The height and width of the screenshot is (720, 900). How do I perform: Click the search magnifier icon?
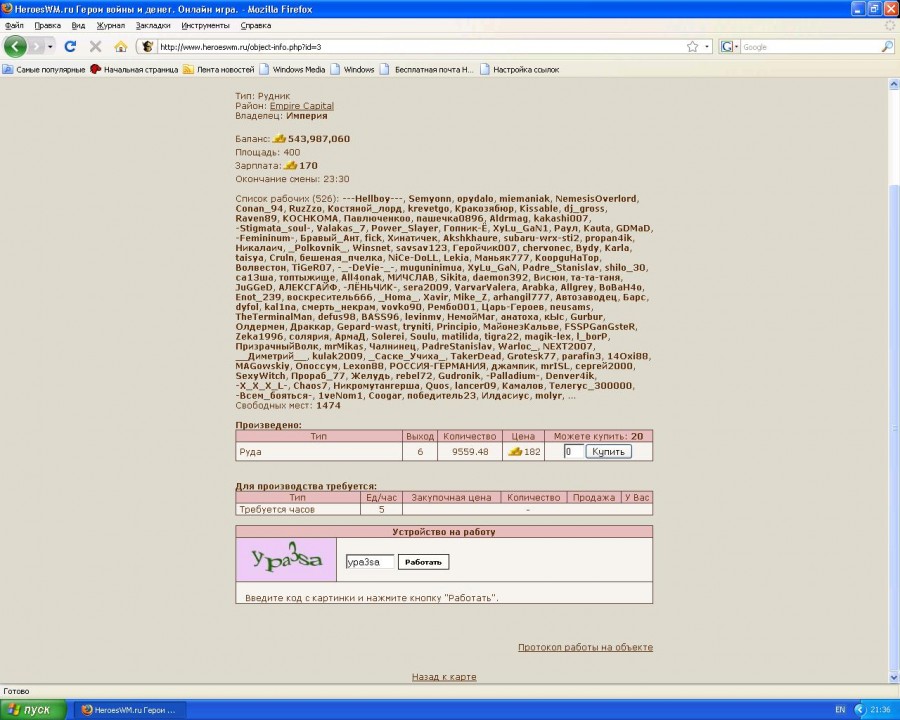pos(886,46)
